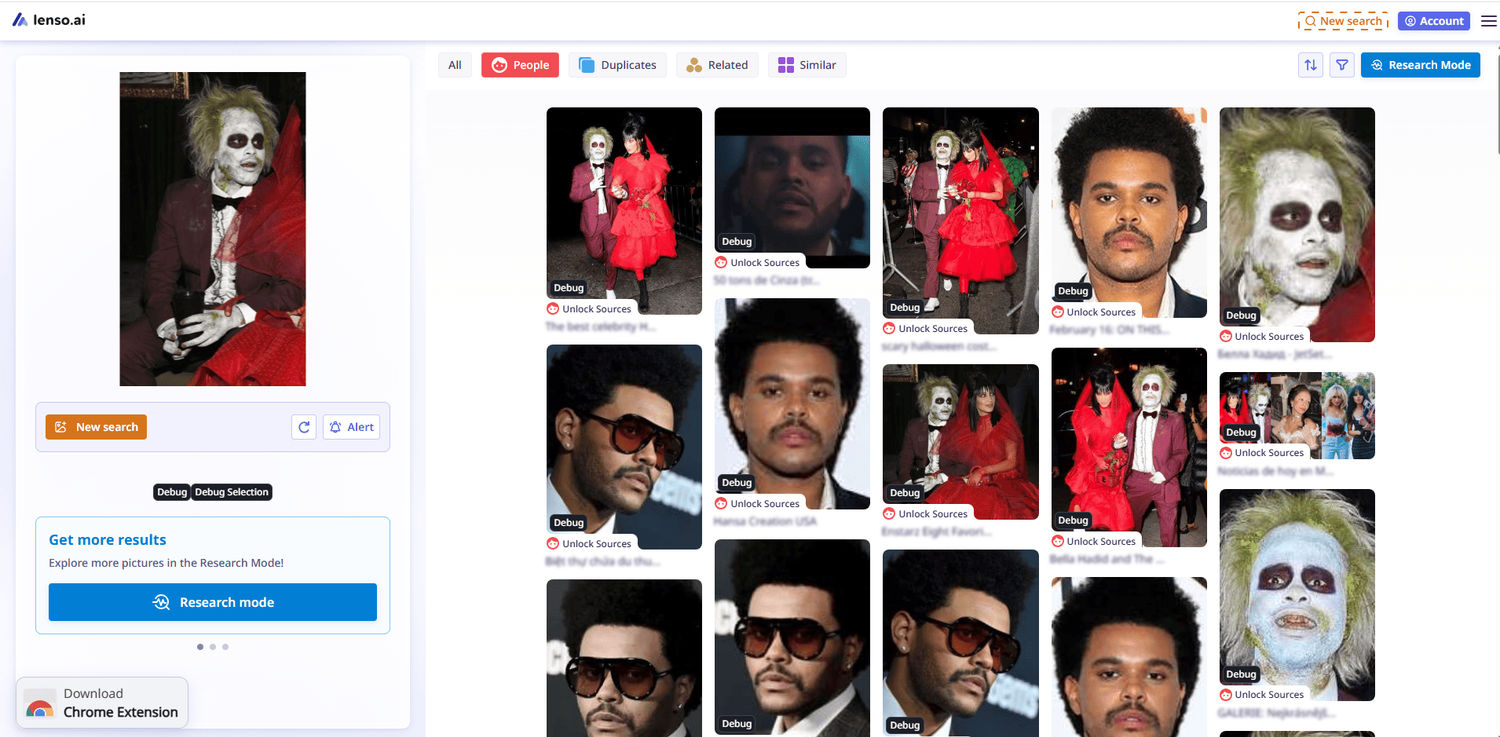Click the lenso.ai logo

pyautogui.click(x=49, y=20)
